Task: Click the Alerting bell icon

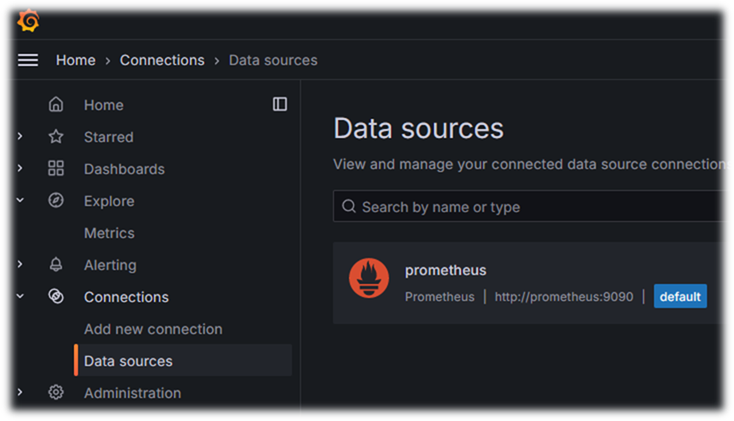Action: [56, 265]
